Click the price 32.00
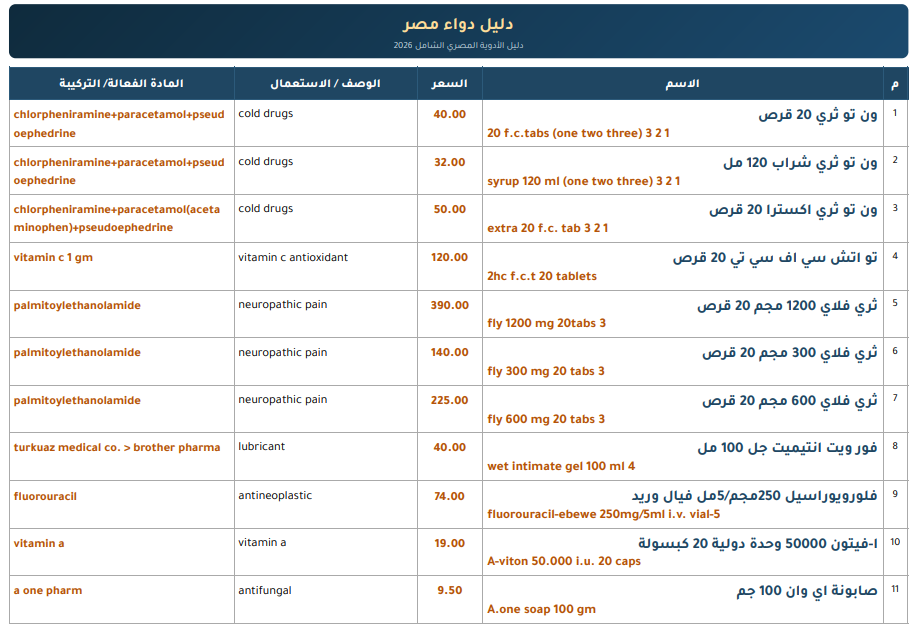The height and width of the screenshot is (632, 921). click(x=449, y=162)
